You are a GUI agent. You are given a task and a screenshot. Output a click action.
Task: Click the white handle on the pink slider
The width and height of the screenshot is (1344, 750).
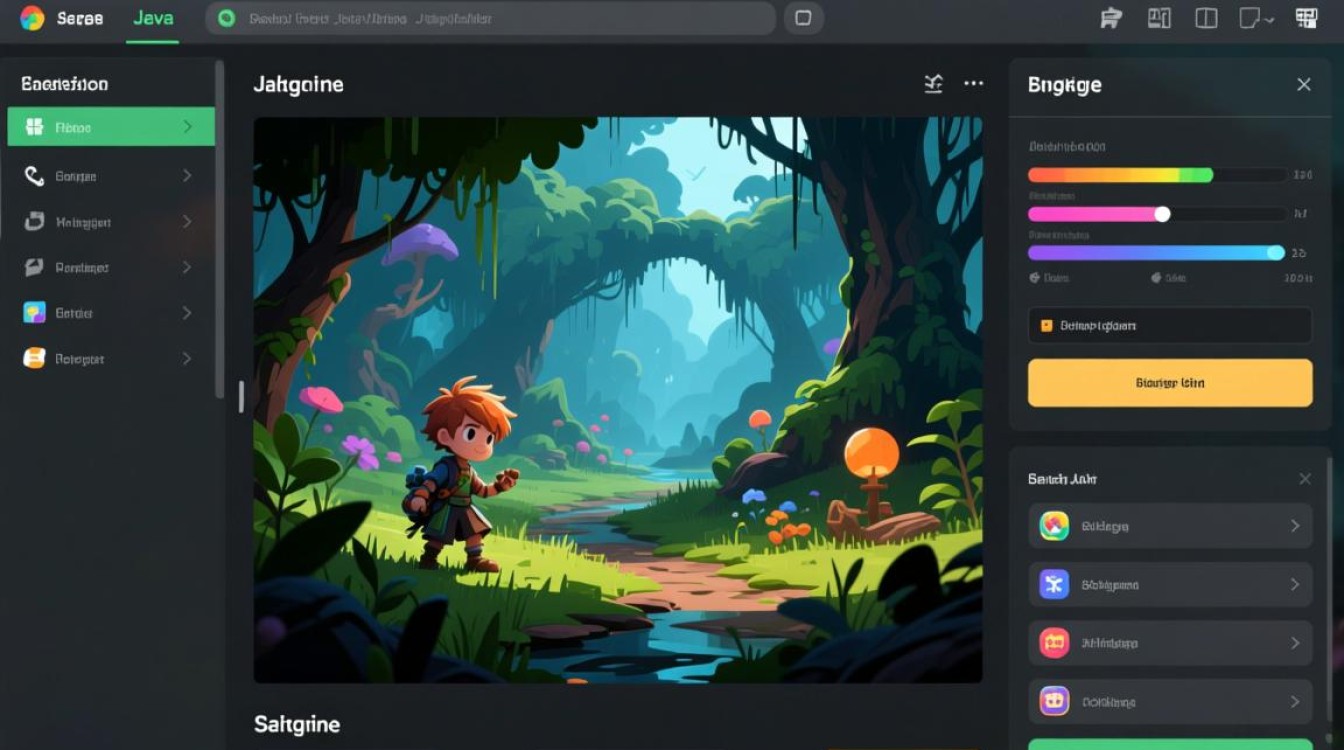(1162, 214)
